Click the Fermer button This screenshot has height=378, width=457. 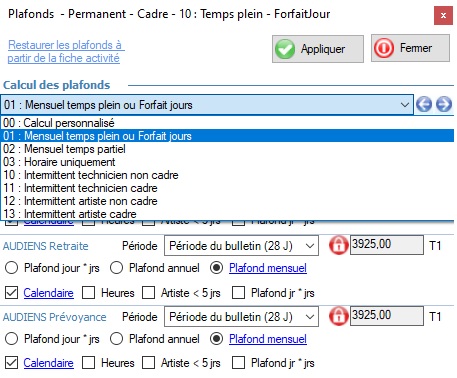410,48
